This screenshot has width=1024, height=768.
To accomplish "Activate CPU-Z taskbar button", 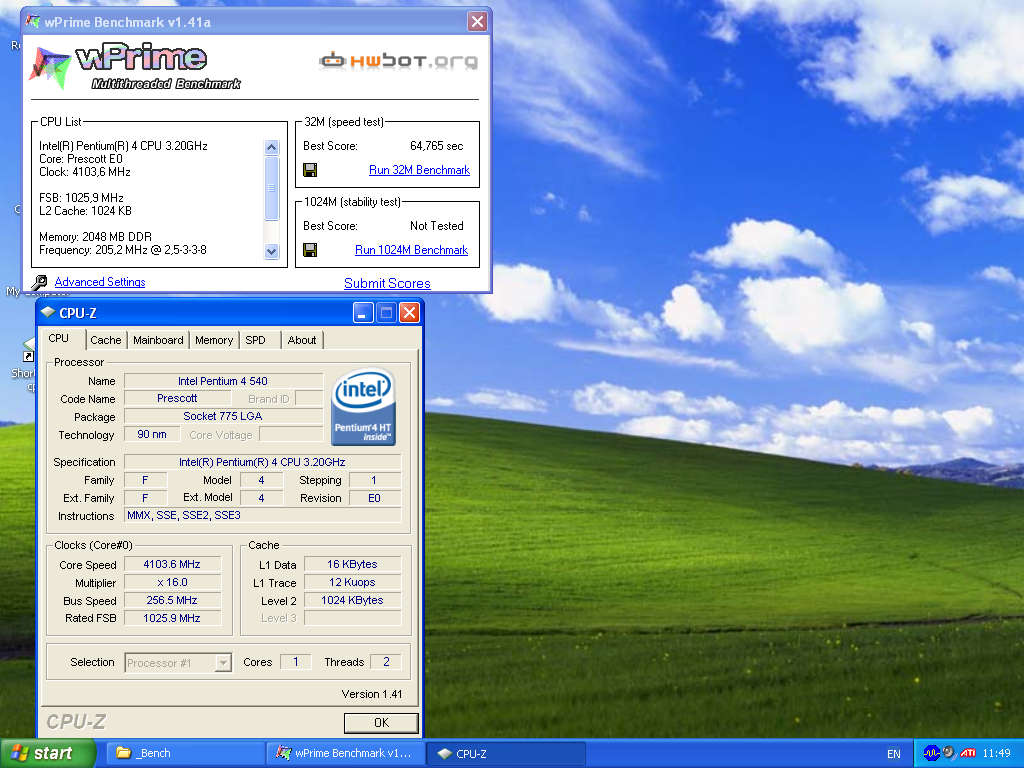I will coord(506,753).
